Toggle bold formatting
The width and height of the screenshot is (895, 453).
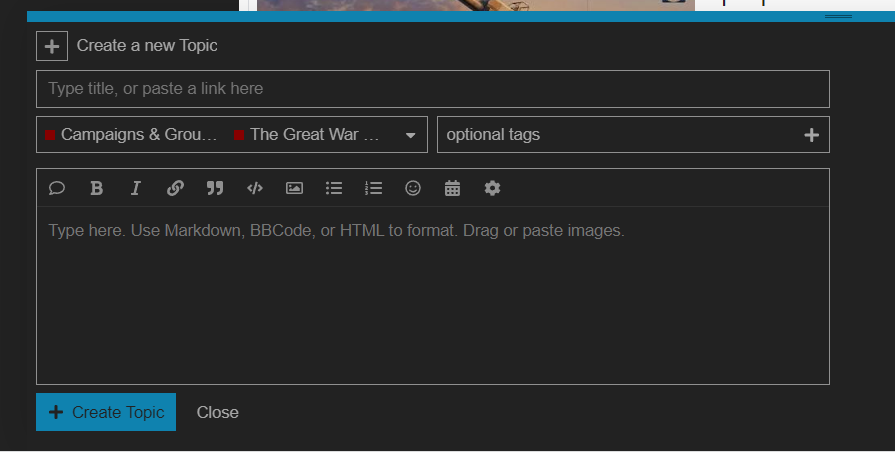pos(96,188)
